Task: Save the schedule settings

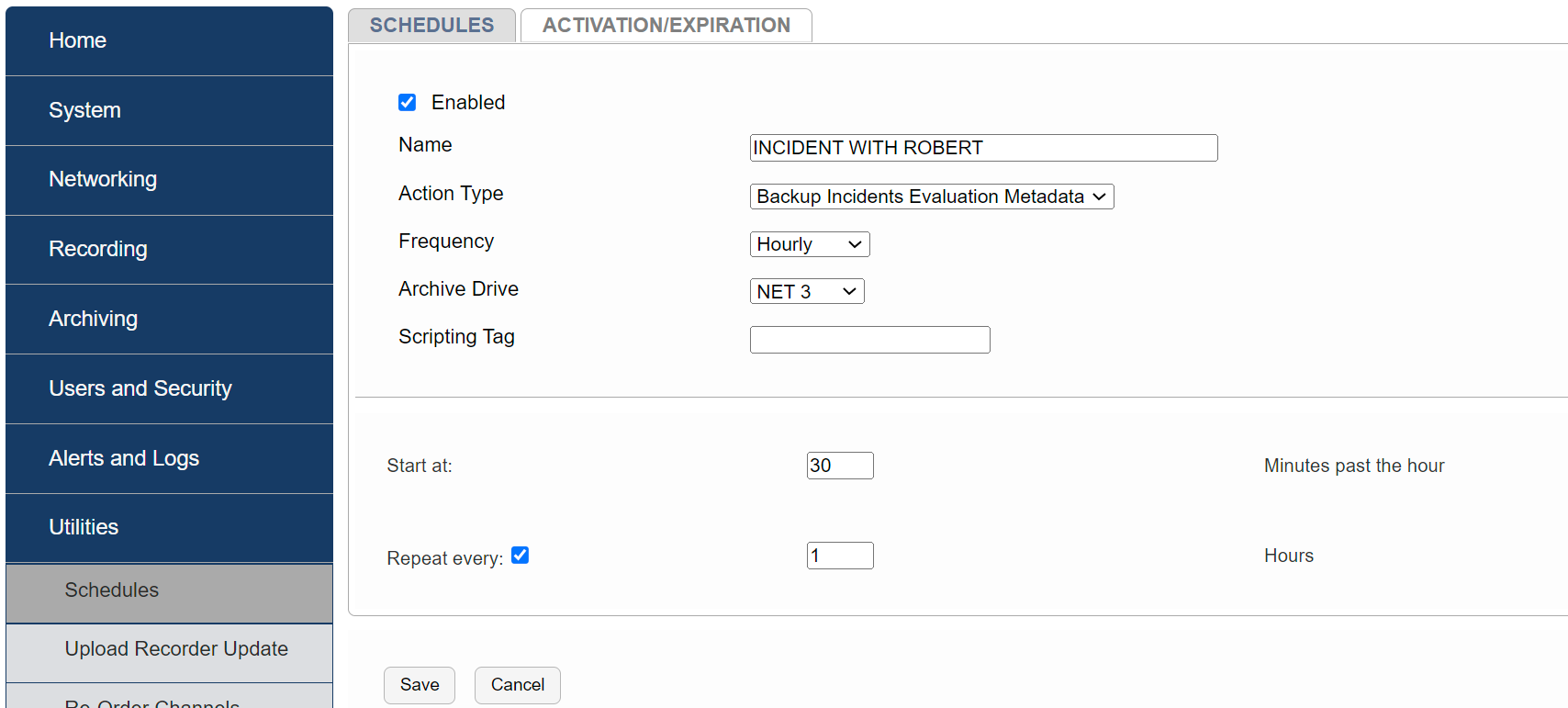Action: coord(419,685)
